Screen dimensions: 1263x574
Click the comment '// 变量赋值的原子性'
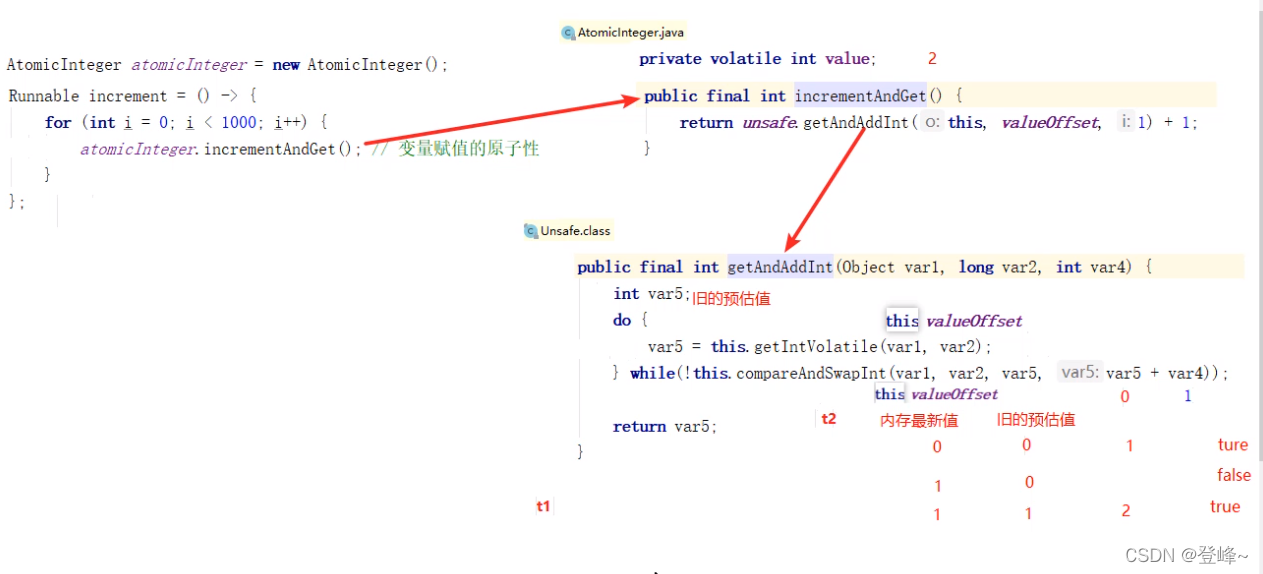click(x=454, y=149)
